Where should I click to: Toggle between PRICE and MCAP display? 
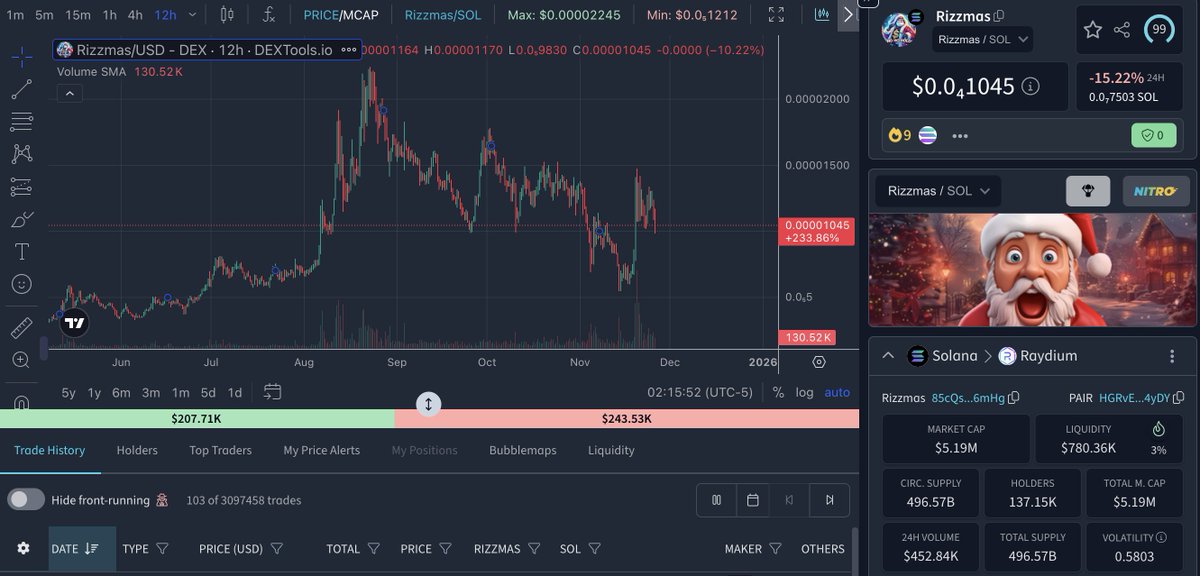point(341,15)
